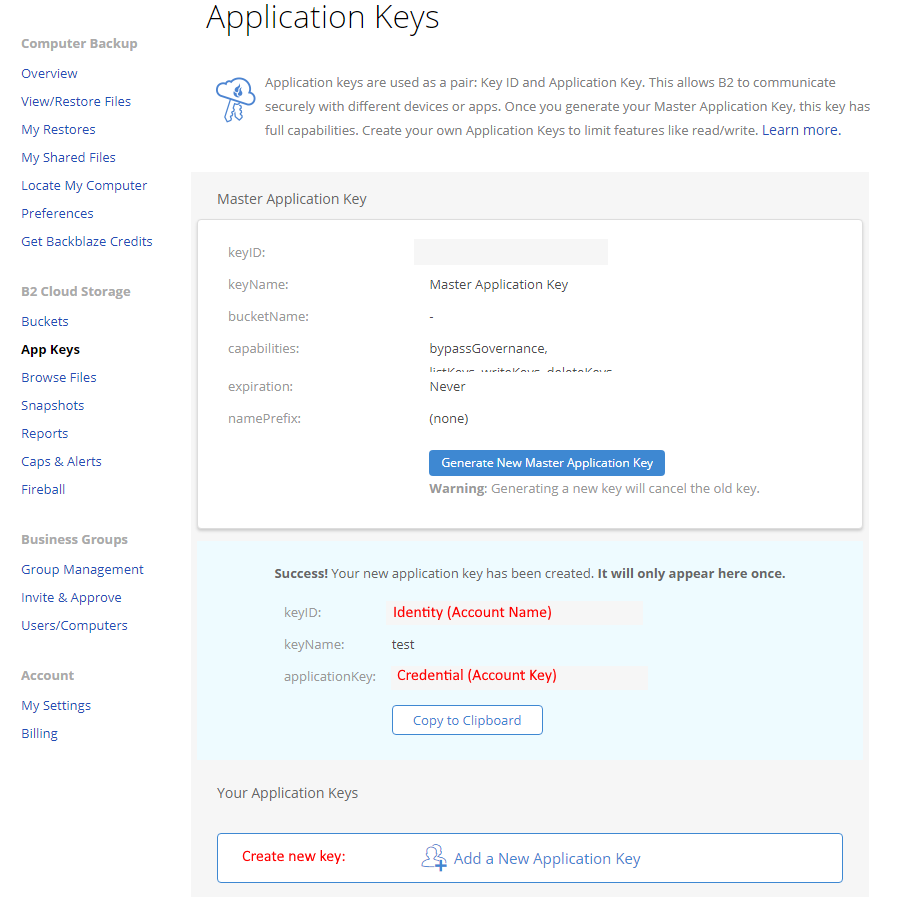The width and height of the screenshot is (900, 897).
Task: Open Billing page
Action: click(x=40, y=733)
